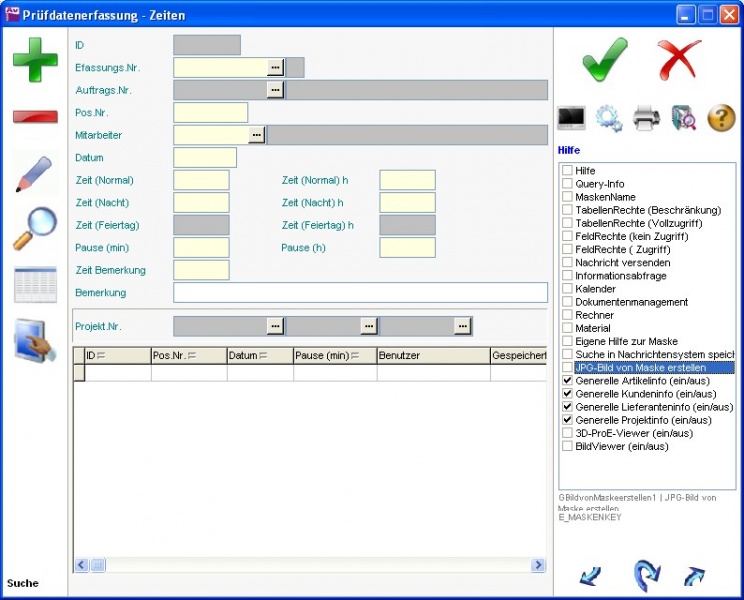Uncheck Generelle Artikelinfo (ein/aus)
Image resolution: width=744 pixels, height=600 pixels.
pyautogui.click(x=567, y=381)
